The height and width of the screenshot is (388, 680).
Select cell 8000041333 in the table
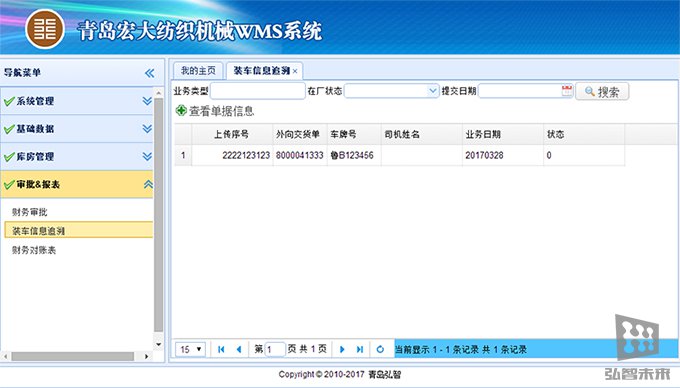[x=300, y=155]
